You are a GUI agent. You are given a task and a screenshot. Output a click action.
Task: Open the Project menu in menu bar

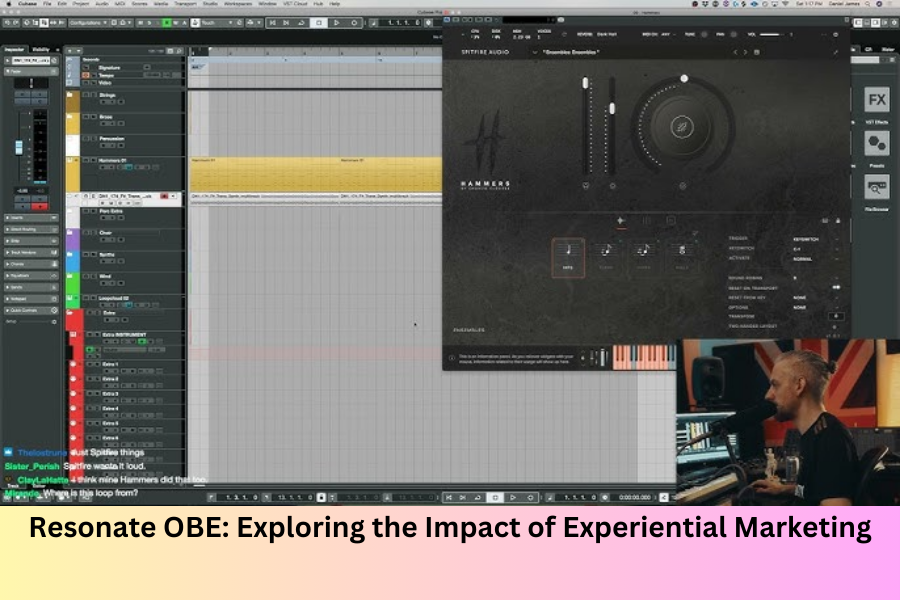[x=80, y=3]
